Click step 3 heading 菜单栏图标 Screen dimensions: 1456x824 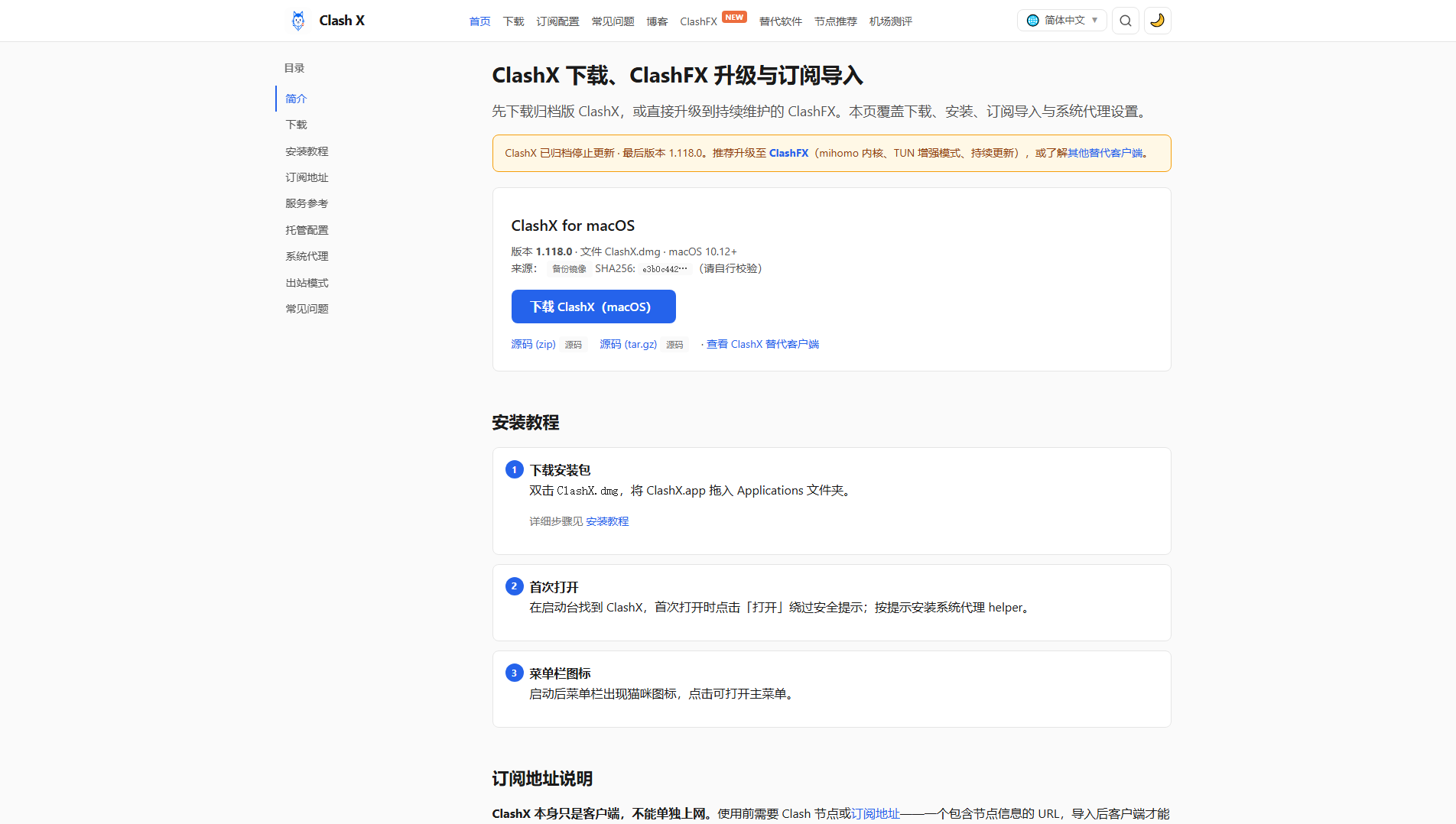560,673
